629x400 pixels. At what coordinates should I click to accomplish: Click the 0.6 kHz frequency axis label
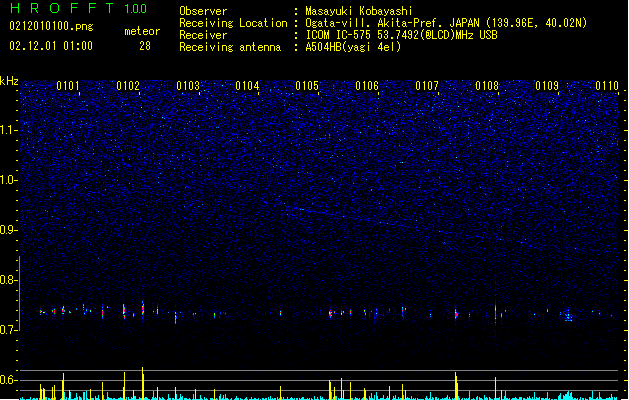(x=9, y=380)
